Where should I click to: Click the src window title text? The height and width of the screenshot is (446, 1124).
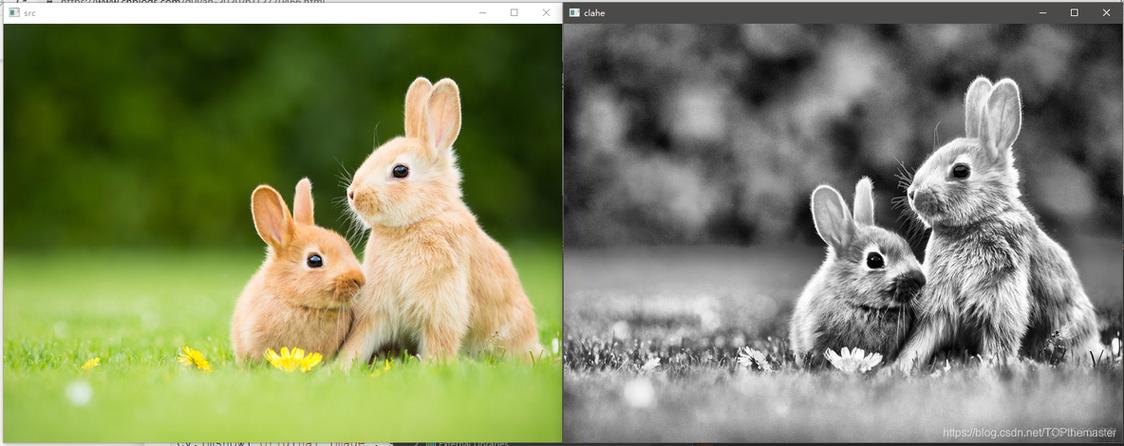coord(29,13)
